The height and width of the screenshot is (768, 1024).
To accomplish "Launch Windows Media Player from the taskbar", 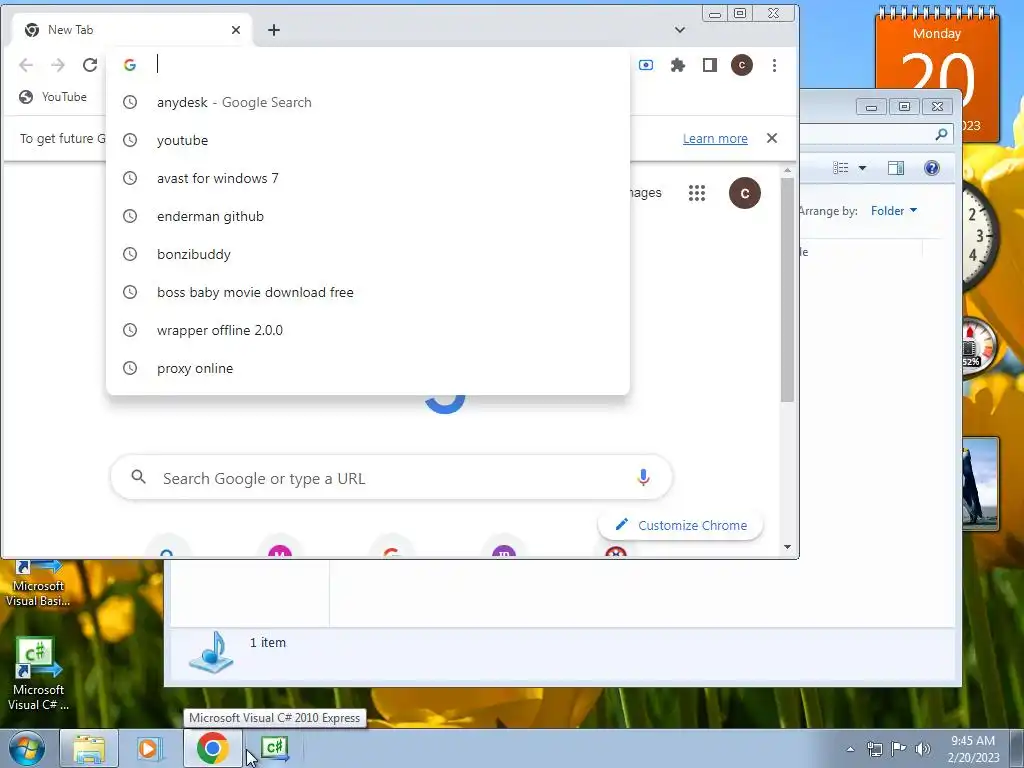I will 150,748.
